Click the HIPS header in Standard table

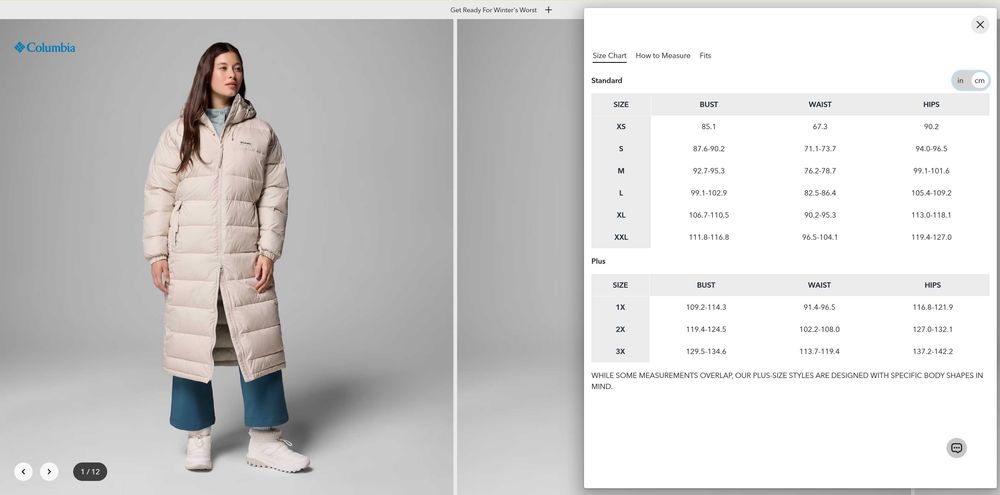pos(931,105)
